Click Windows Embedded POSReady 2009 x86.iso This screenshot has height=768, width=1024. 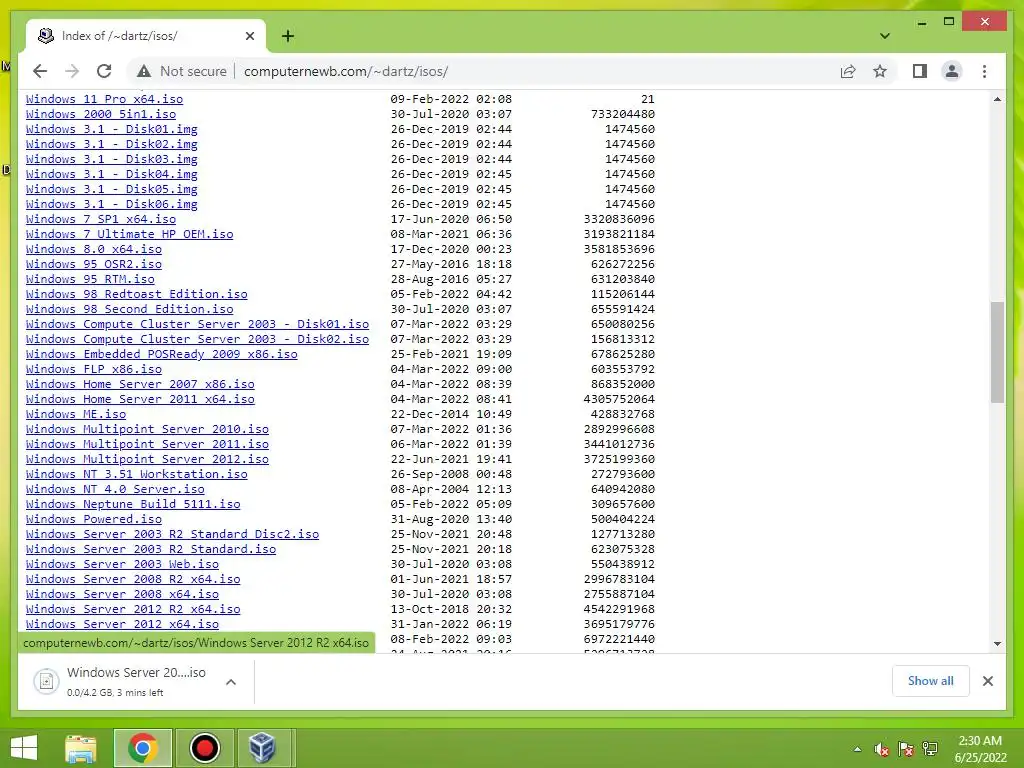[x=161, y=355]
